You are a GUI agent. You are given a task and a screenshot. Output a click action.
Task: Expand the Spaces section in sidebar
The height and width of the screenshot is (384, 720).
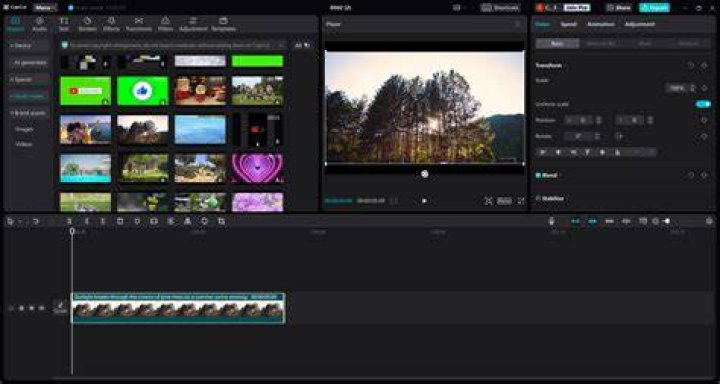click(x=28, y=79)
